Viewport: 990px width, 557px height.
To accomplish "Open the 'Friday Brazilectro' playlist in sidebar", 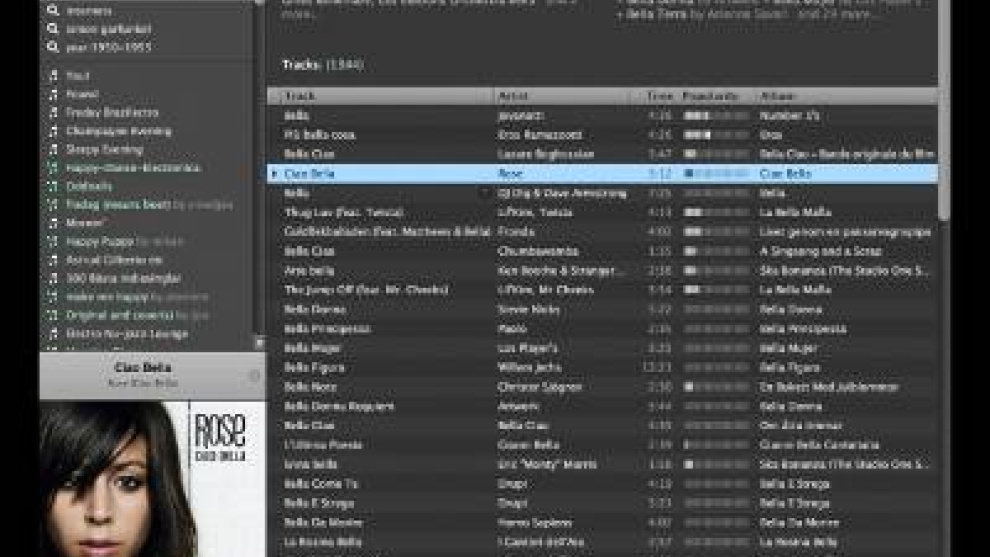I will (112, 113).
